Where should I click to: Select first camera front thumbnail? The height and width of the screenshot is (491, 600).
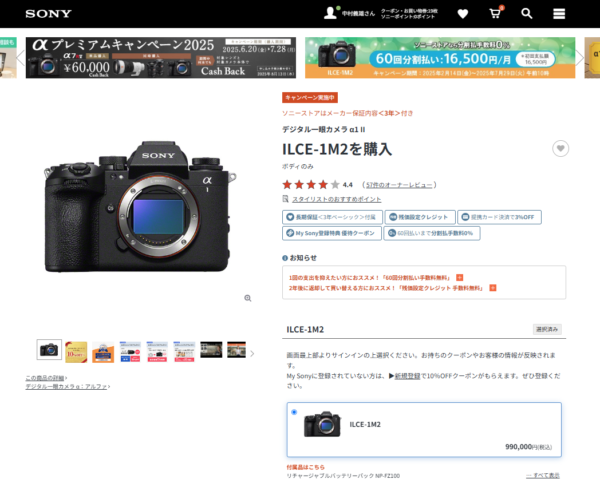pos(49,349)
